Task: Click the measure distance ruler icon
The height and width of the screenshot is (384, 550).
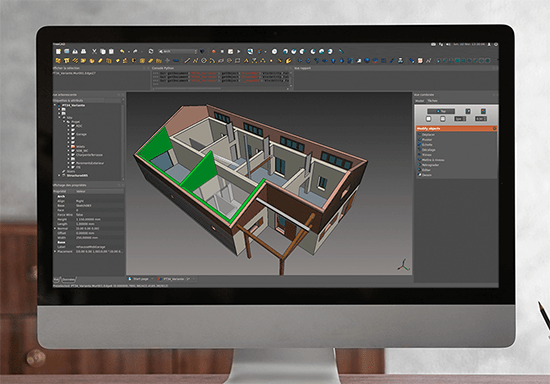Action: click(x=341, y=51)
